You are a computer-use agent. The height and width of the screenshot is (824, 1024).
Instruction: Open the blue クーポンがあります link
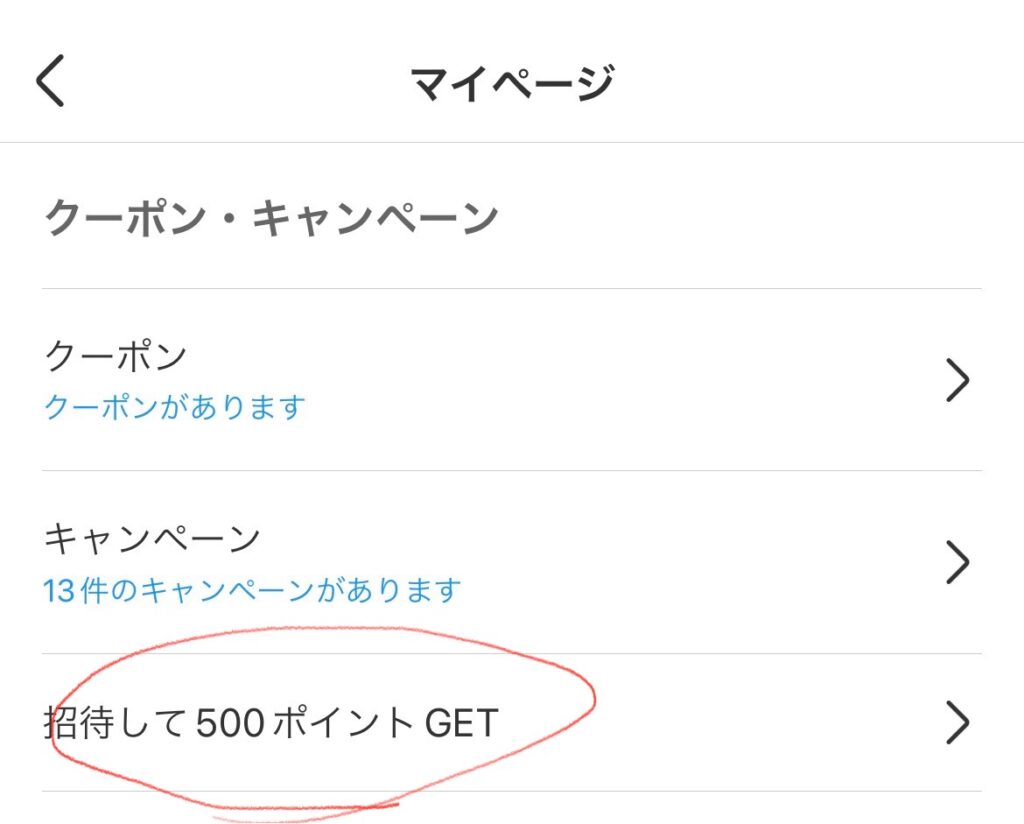click(x=174, y=407)
